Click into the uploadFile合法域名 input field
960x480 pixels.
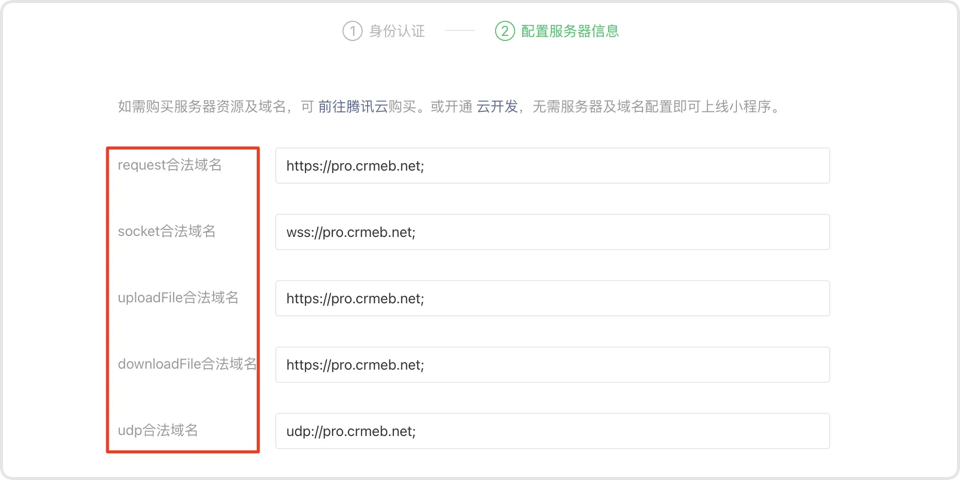[552, 298]
